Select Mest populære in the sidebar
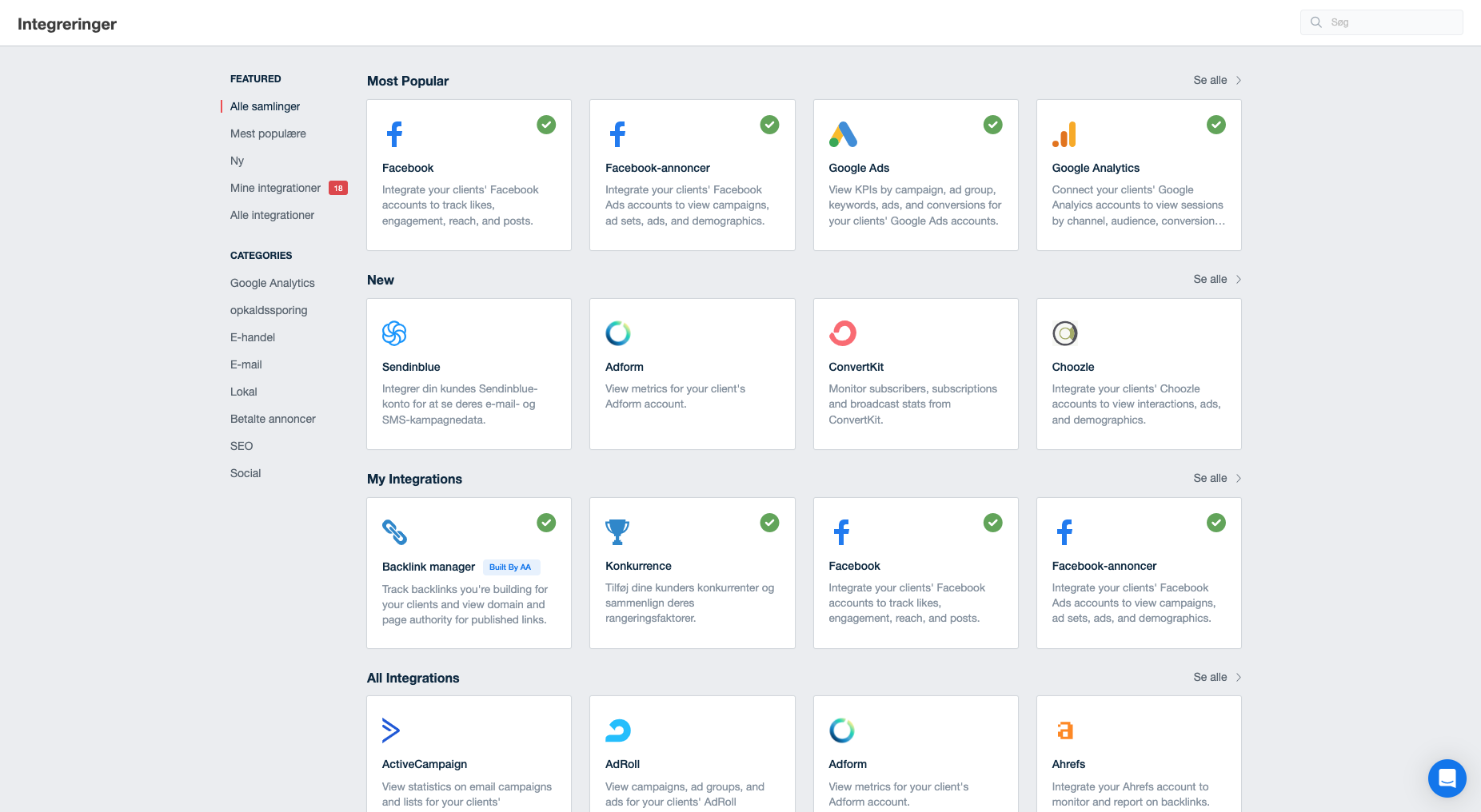This screenshot has height=812, width=1481. (268, 133)
